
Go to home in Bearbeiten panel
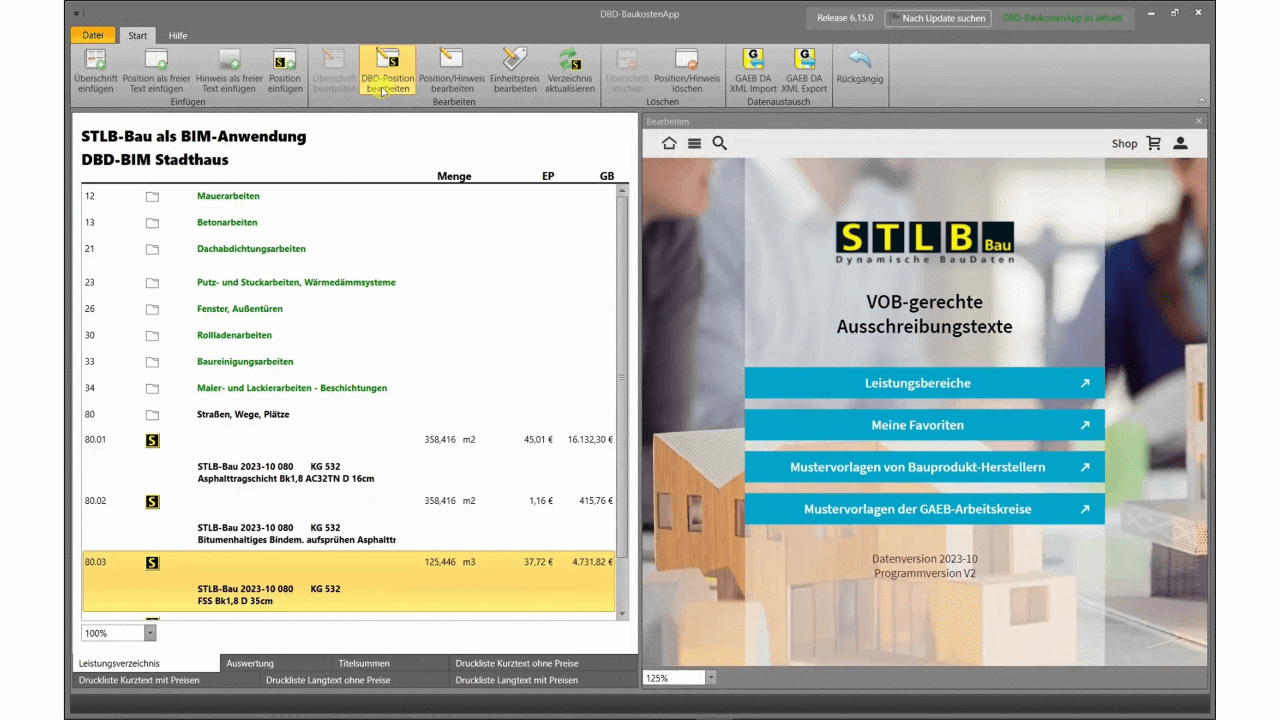point(669,143)
